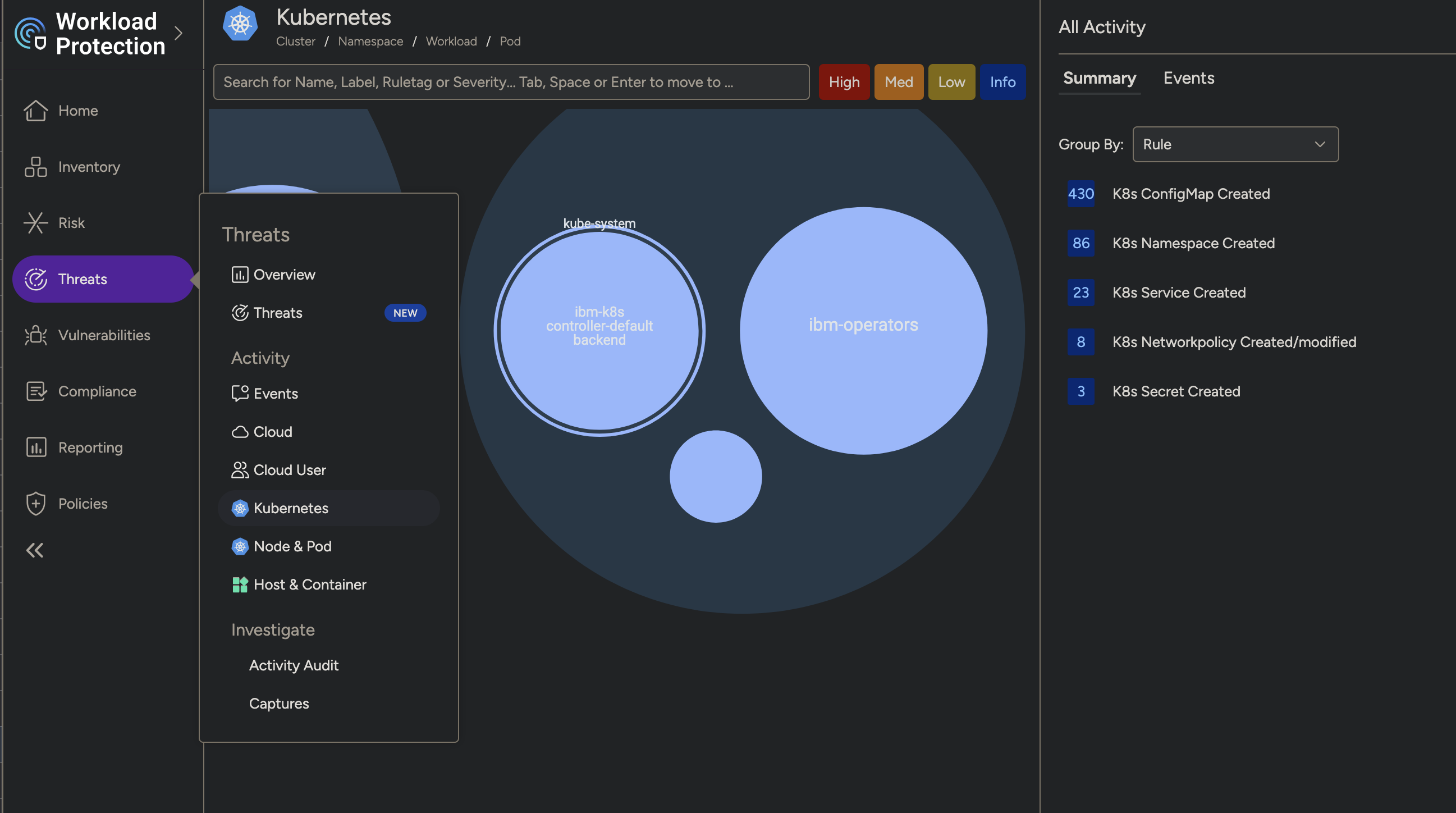Toggle the Low severity filter
This screenshot has width=1456, height=813.
pos(951,82)
